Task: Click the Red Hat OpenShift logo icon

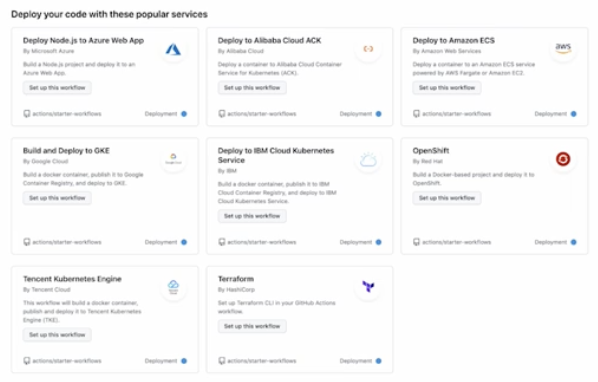Action: coord(563,159)
